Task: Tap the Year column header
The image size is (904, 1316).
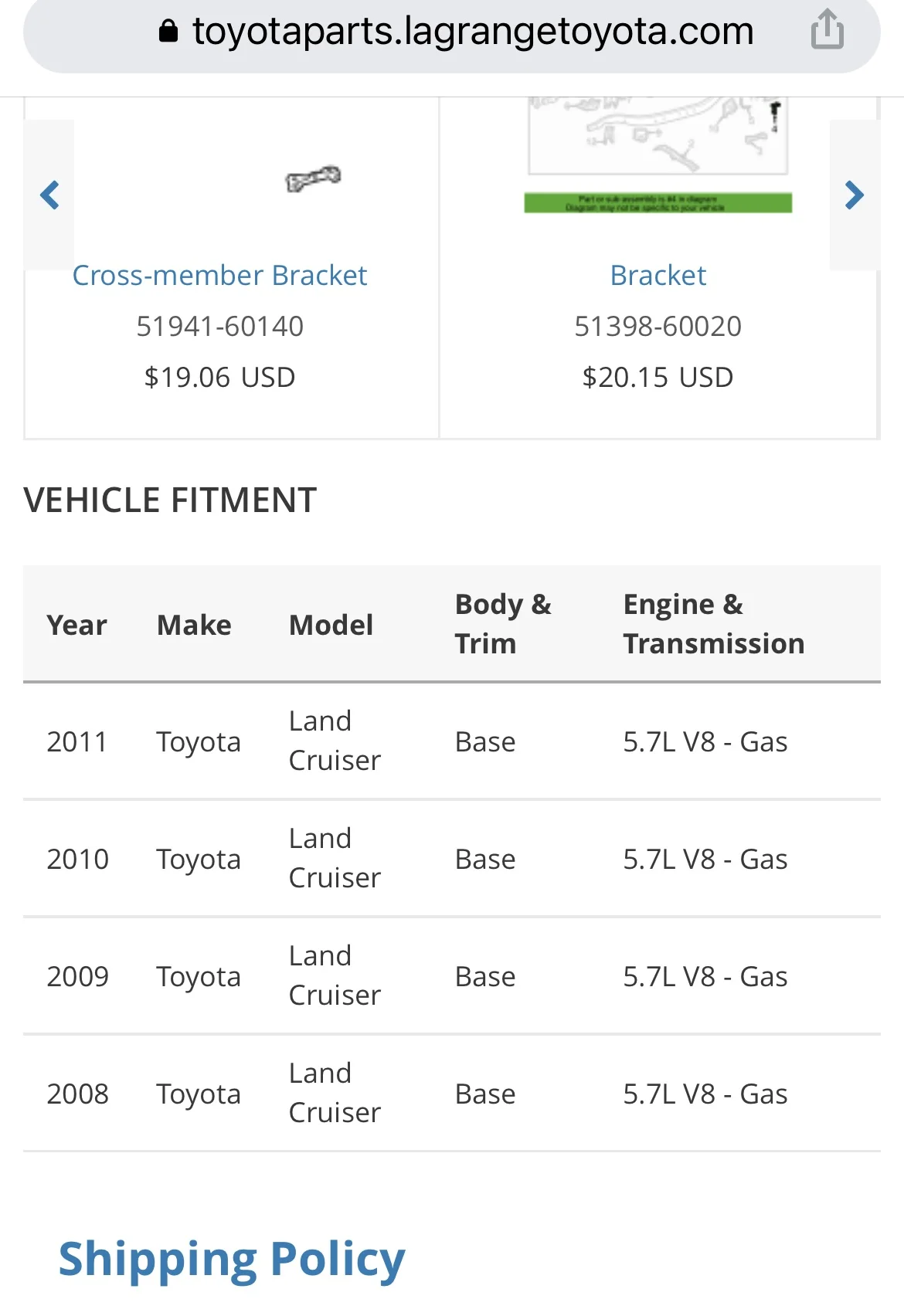Action: (76, 625)
